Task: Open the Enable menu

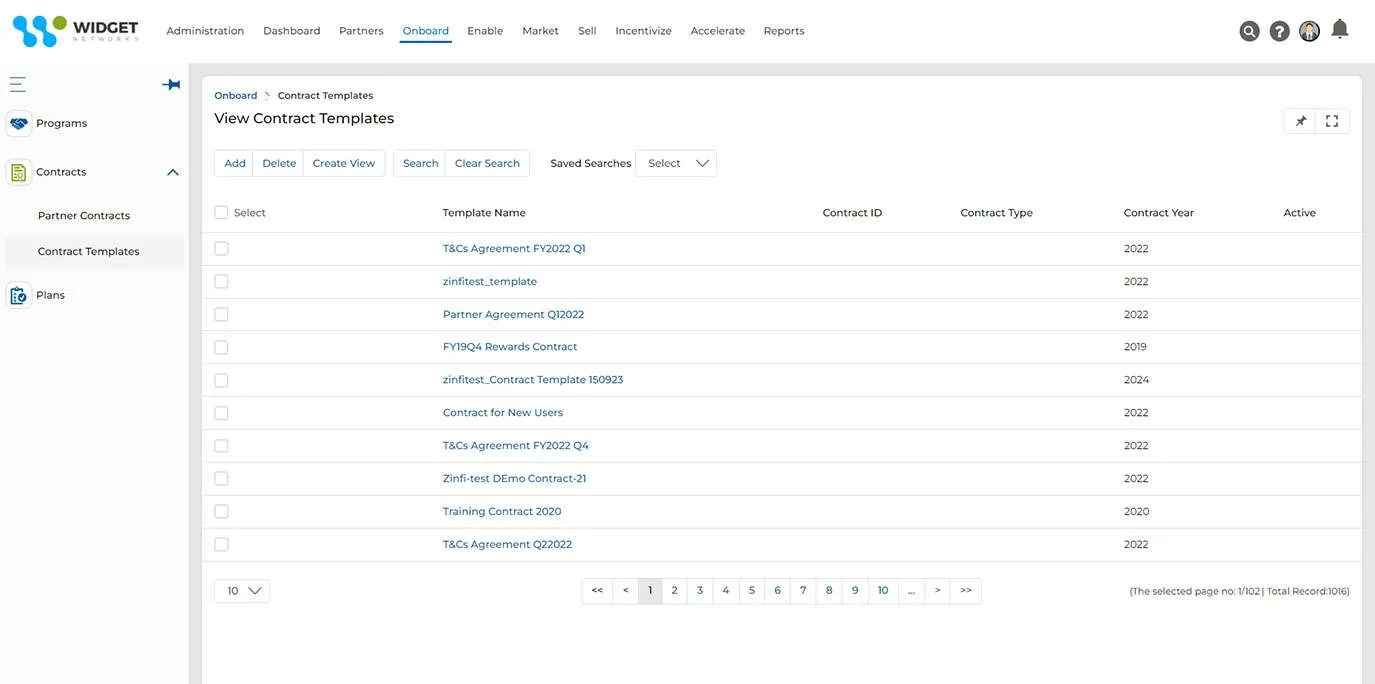Action: point(485,31)
